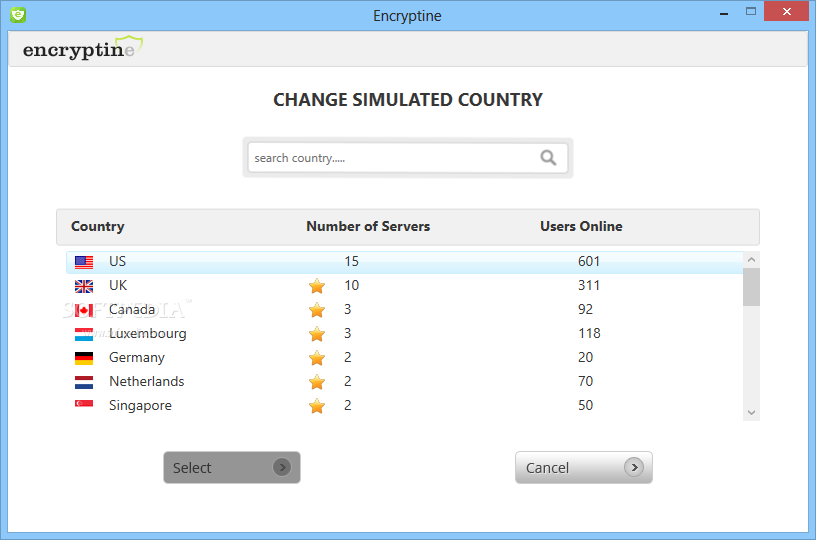Click the encryptine logo in header
The height and width of the screenshot is (540, 816).
point(83,48)
